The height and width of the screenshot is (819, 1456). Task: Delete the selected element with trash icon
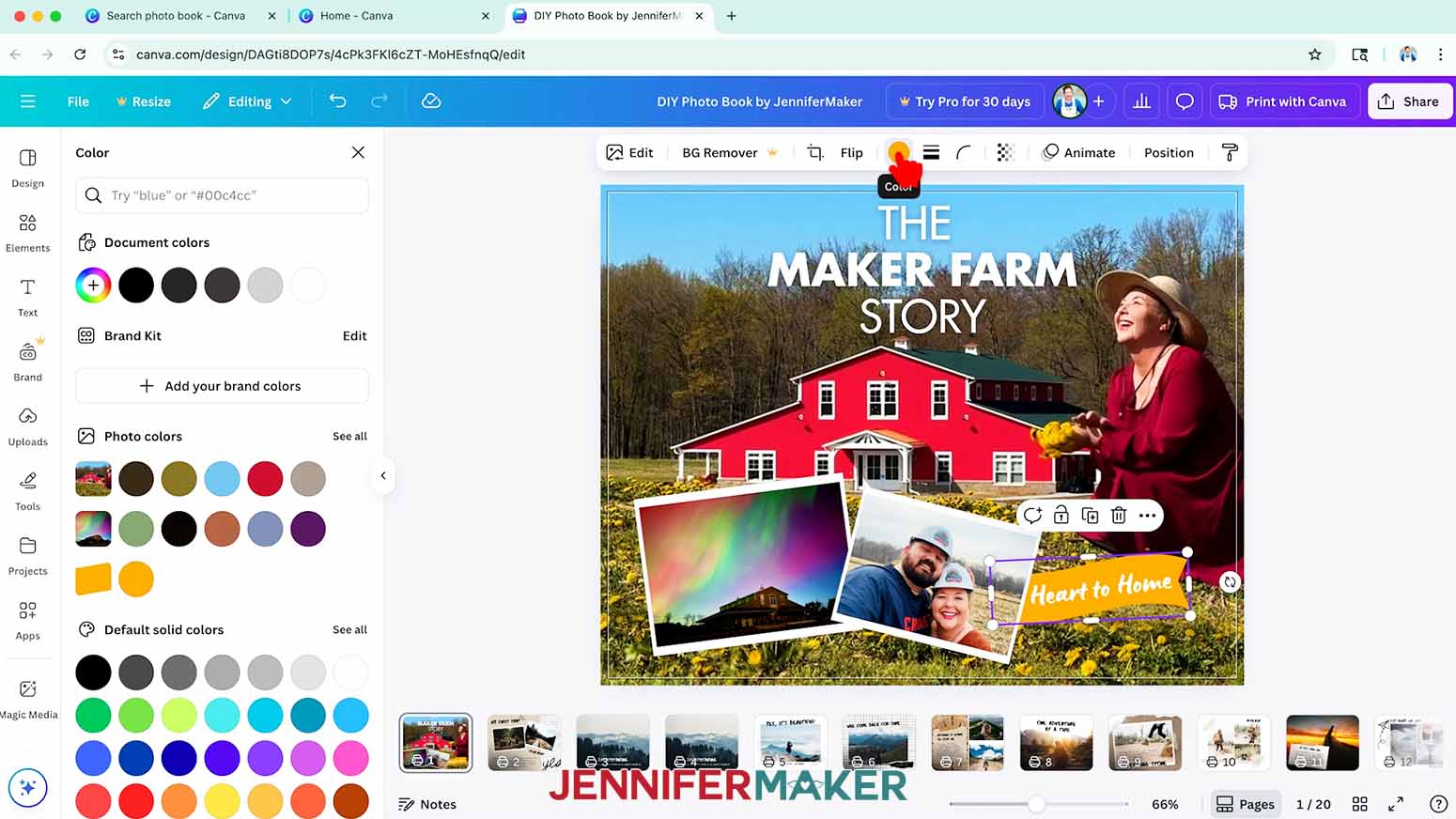coord(1118,515)
